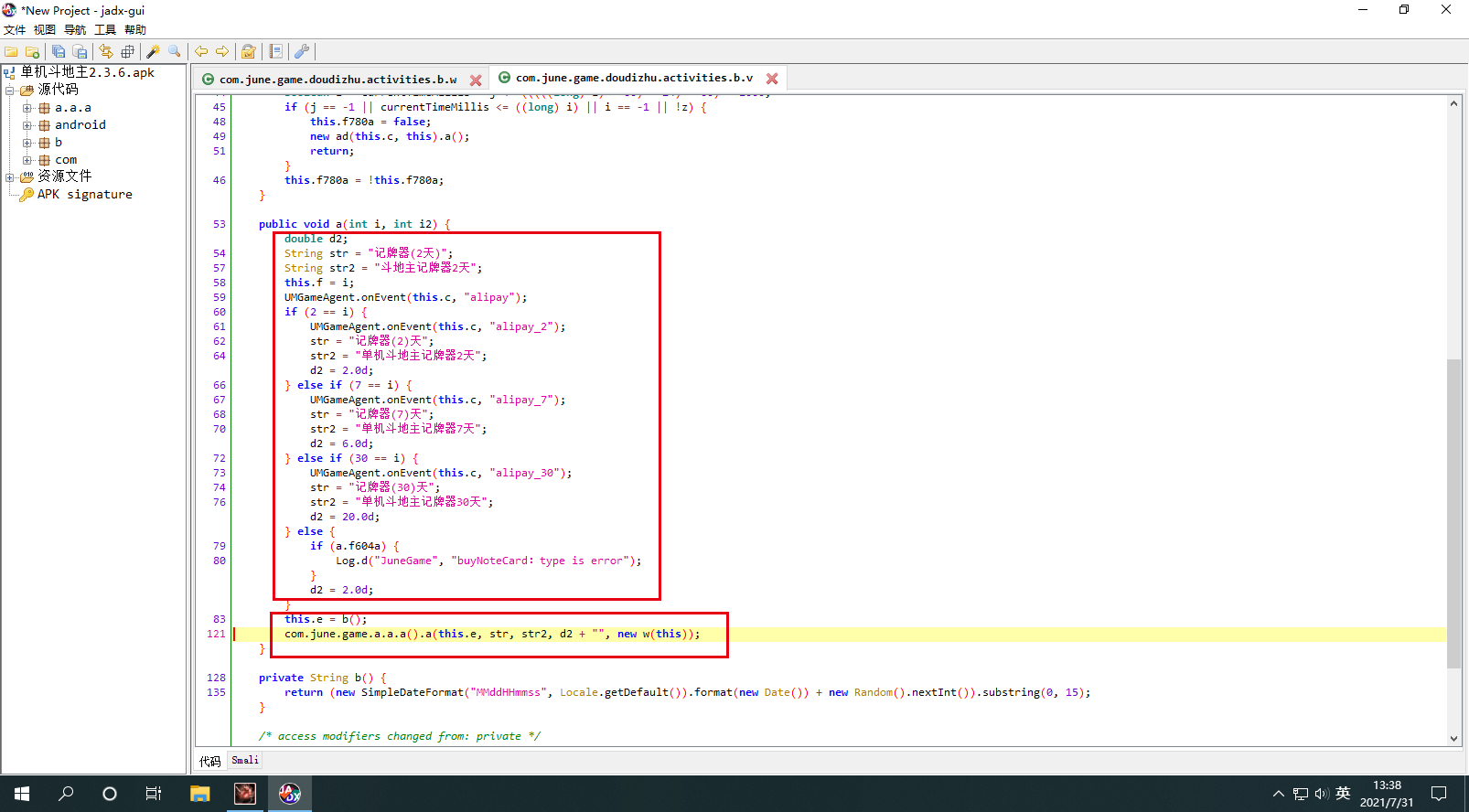Open the 文件 menu
Image resolution: width=1469 pixels, height=812 pixels.
click(15, 29)
